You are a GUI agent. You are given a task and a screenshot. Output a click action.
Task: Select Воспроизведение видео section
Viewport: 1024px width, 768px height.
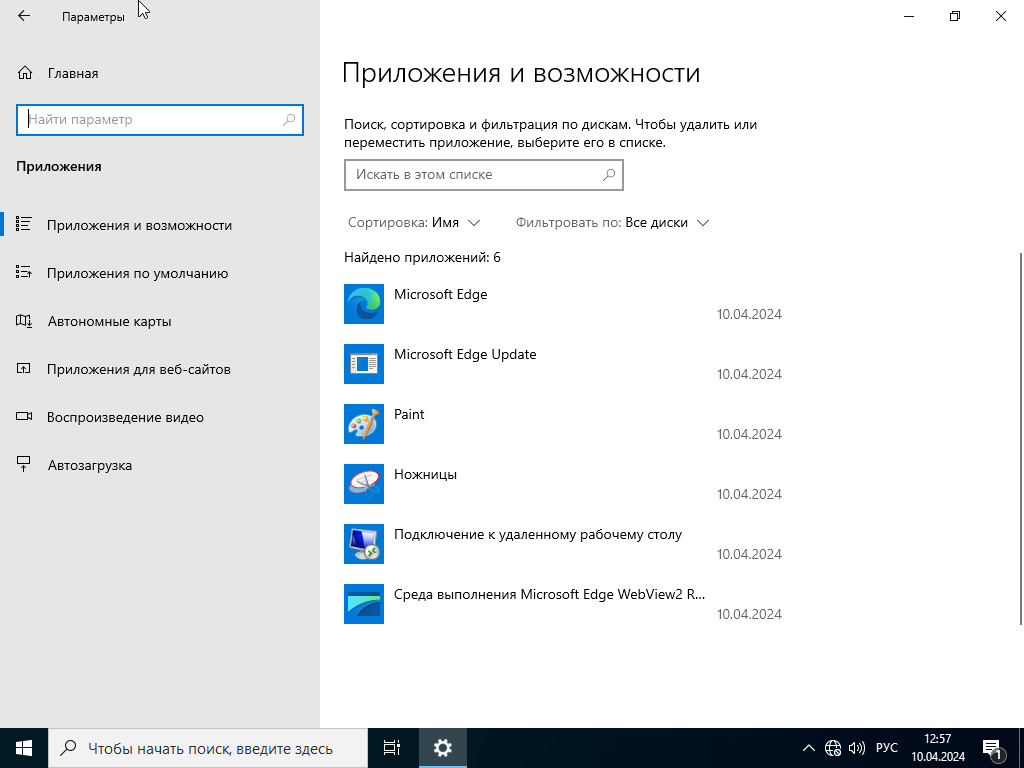(x=125, y=417)
